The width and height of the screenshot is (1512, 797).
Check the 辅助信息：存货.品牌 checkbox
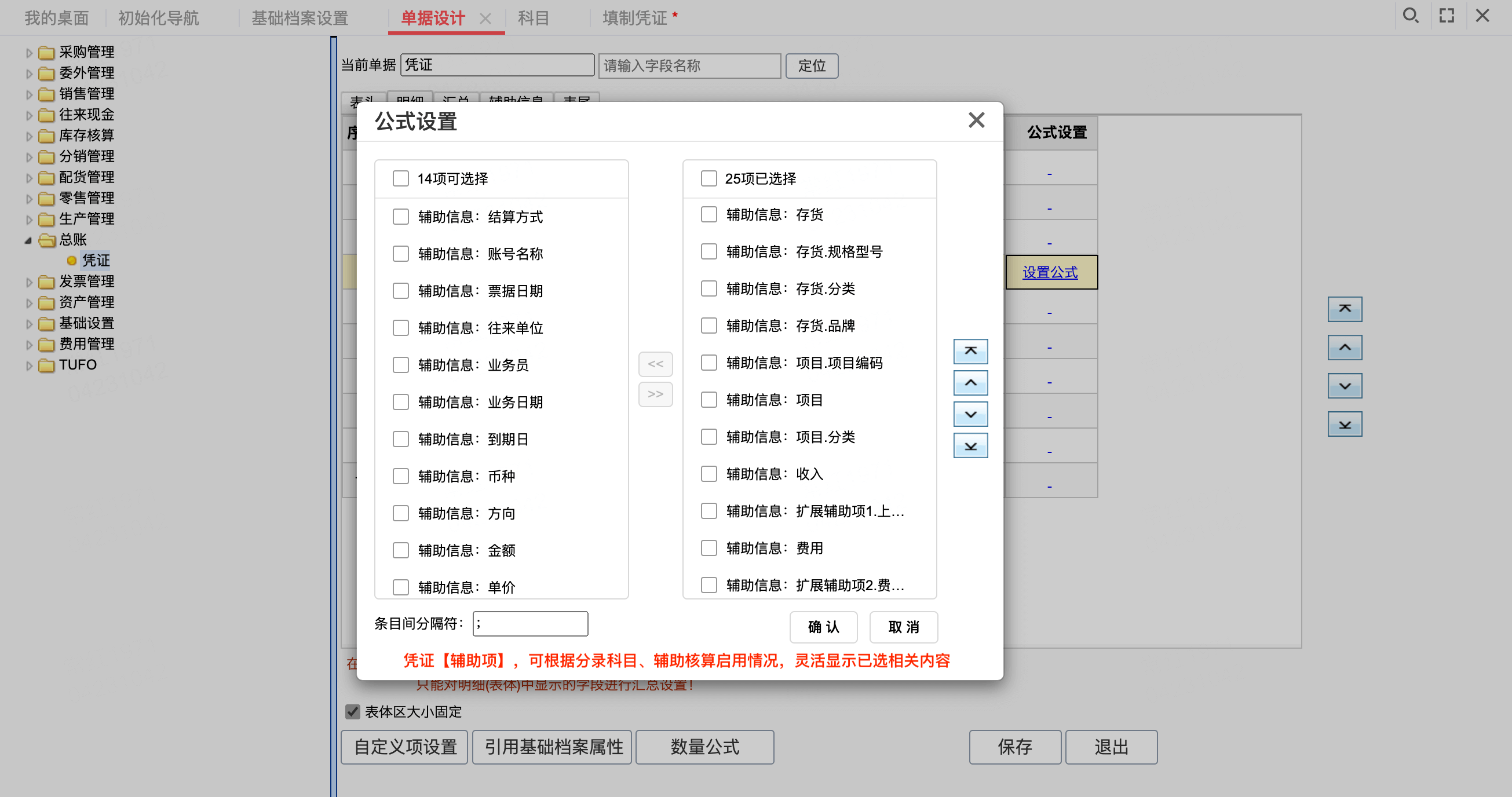[709, 326]
